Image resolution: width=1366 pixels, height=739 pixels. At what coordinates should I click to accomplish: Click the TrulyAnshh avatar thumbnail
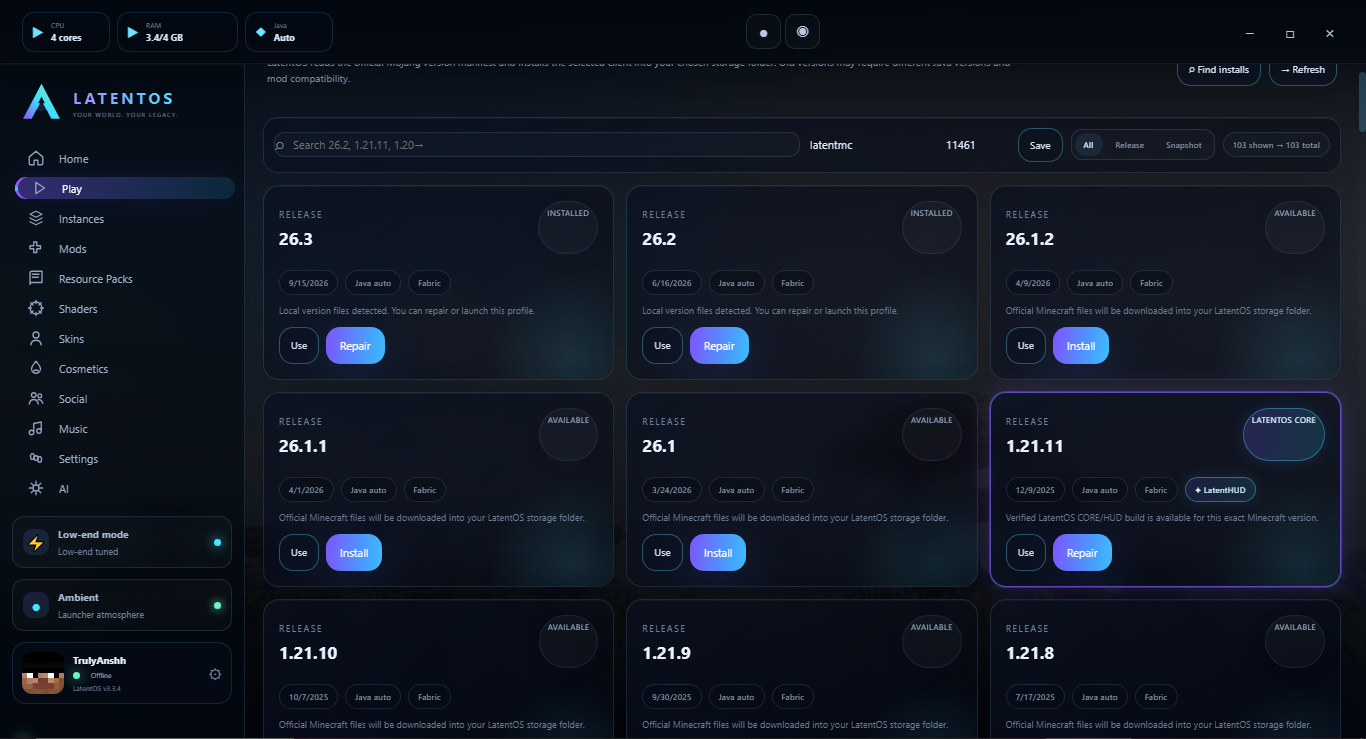pyautogui.click(x=43, y=673)
